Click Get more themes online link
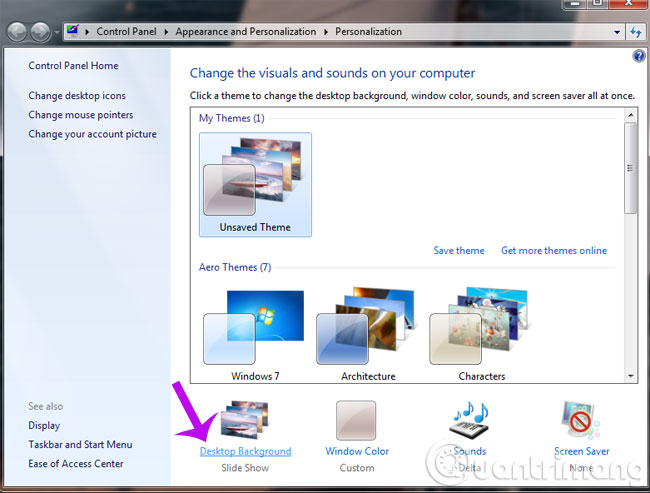 [554, 250]
